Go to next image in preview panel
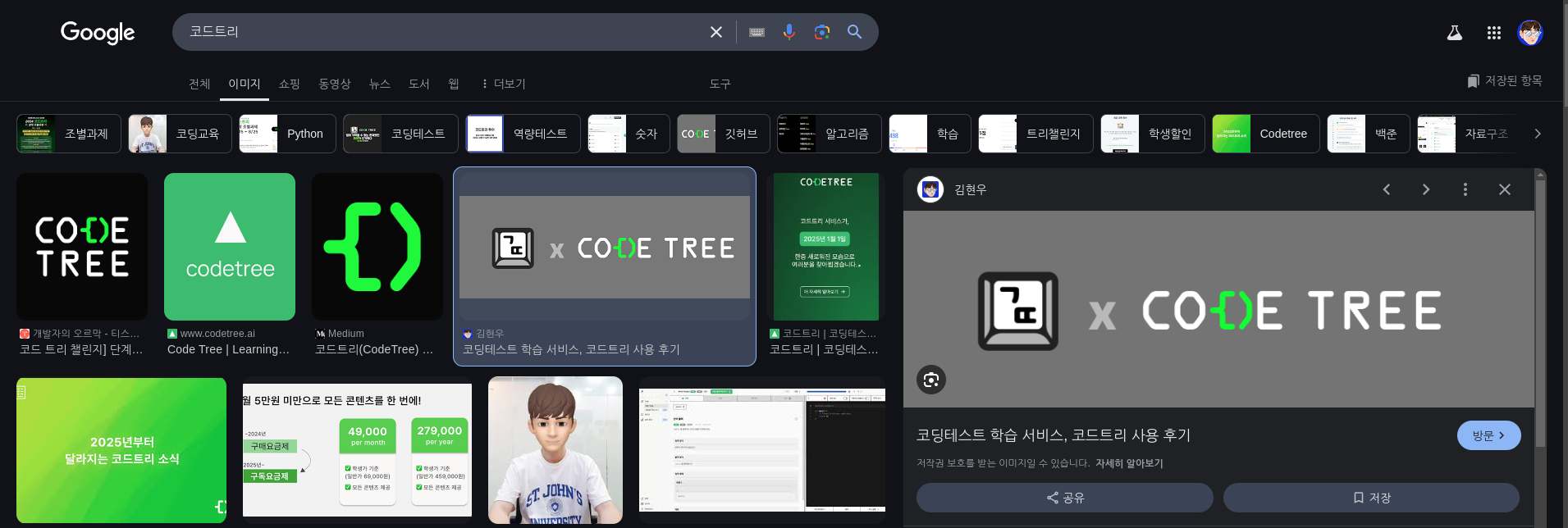This screenshot has width=1568, height=528. (1426, 189)
